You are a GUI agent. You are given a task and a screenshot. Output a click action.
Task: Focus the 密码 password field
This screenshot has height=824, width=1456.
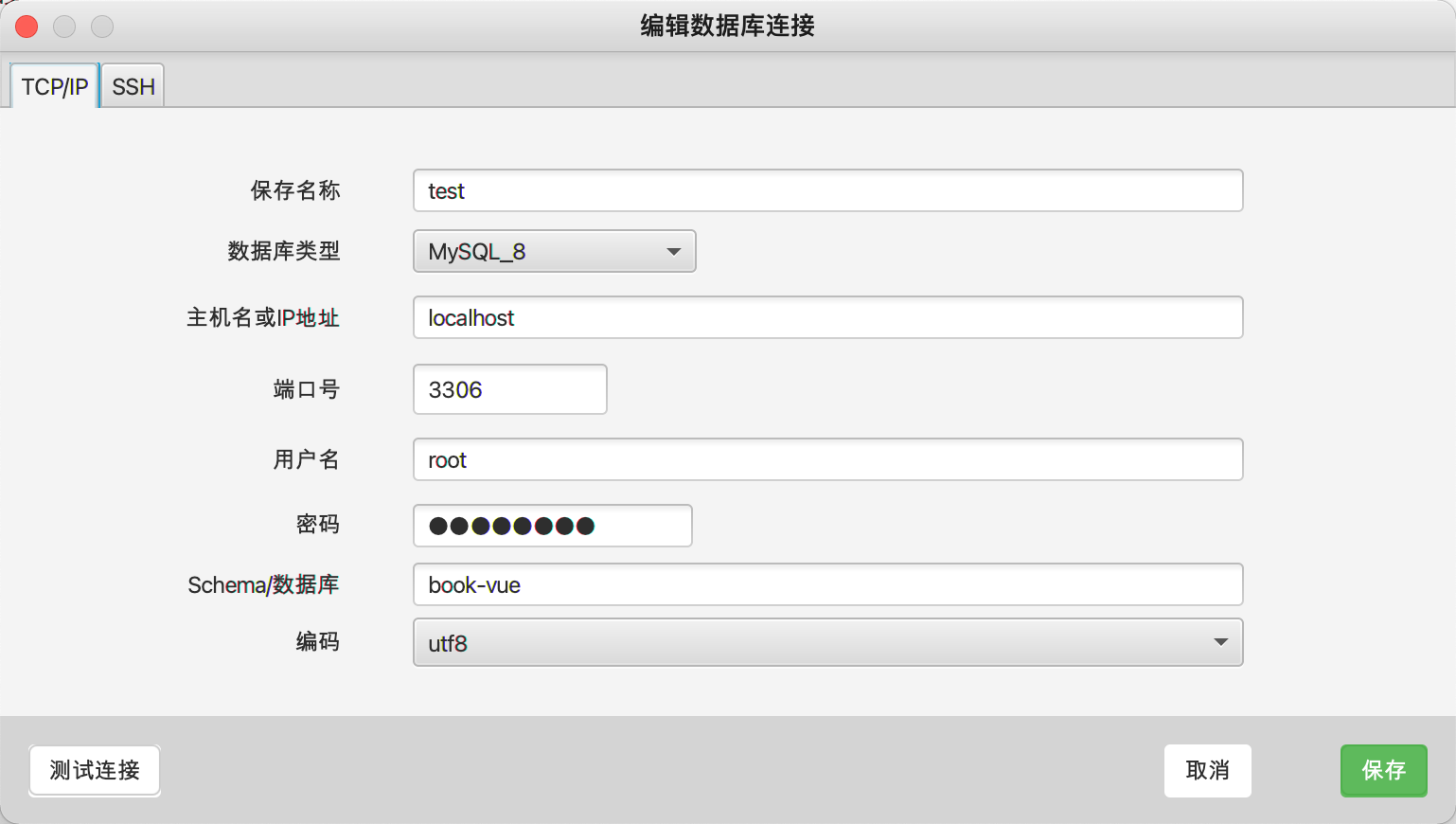552,526
